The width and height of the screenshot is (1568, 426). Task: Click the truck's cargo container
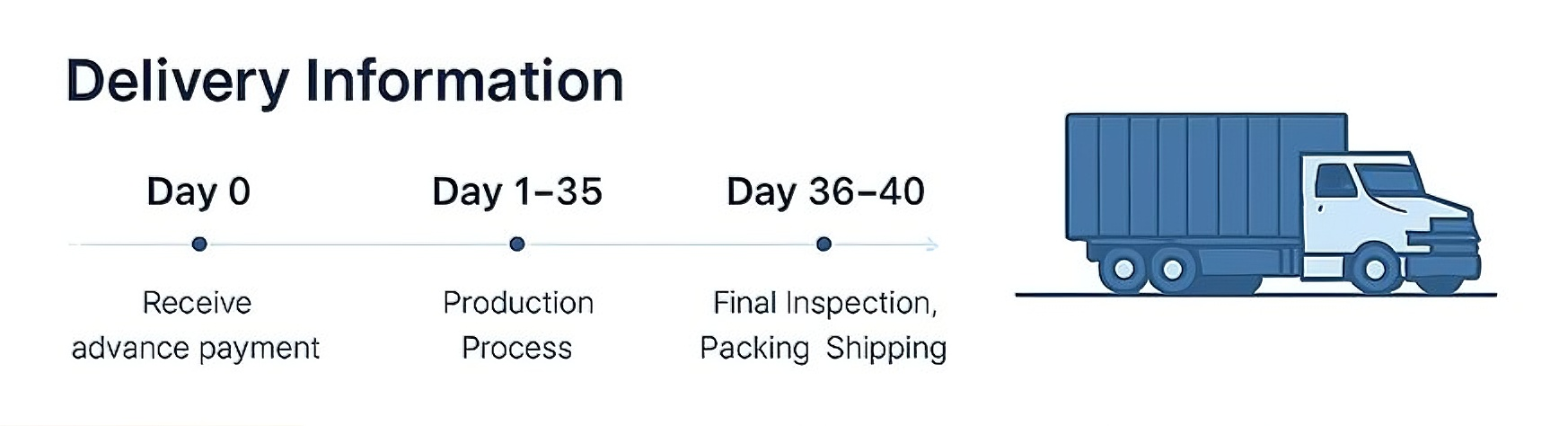1206,177
